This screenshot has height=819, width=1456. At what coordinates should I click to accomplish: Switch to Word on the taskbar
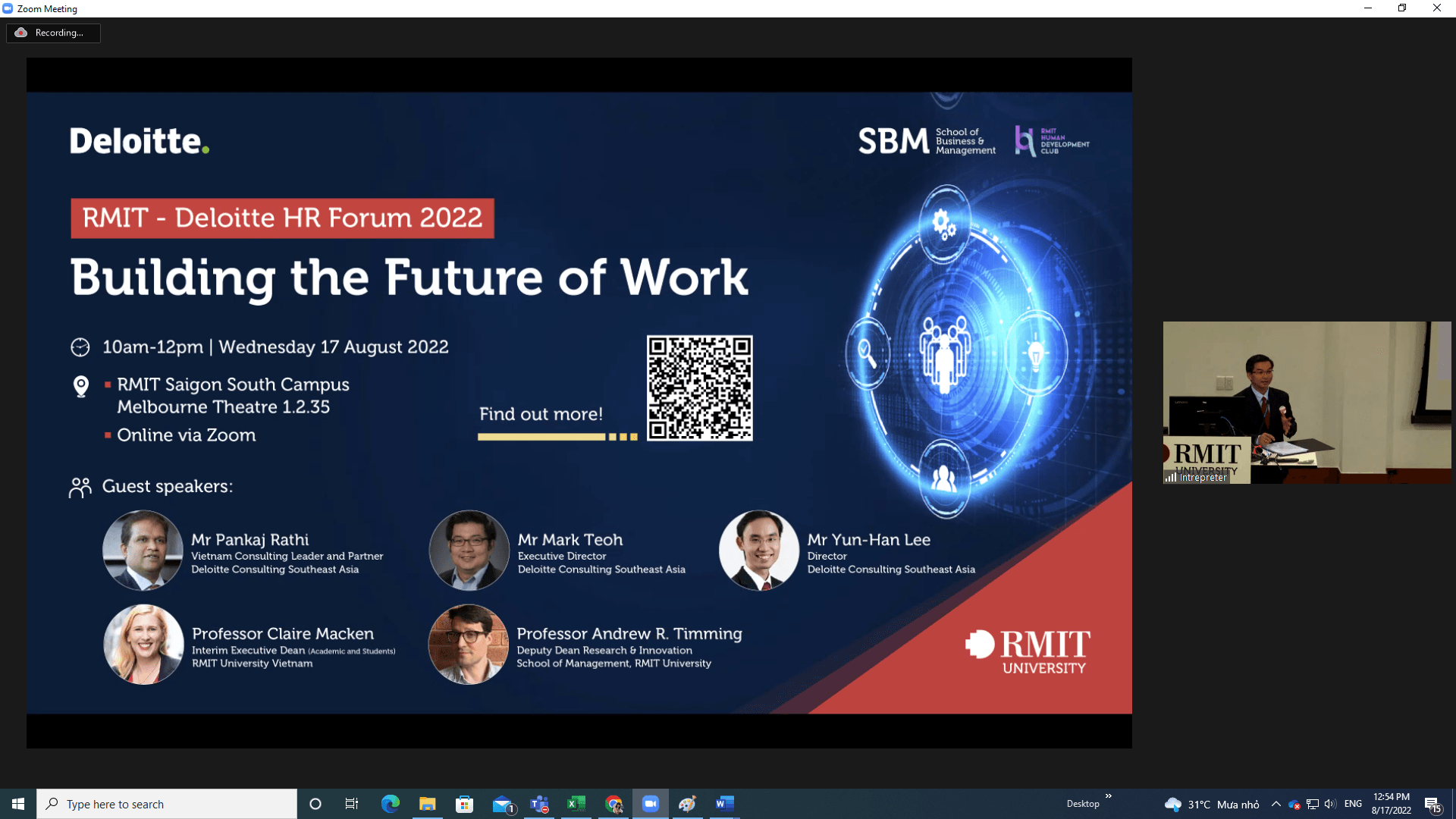725,804
